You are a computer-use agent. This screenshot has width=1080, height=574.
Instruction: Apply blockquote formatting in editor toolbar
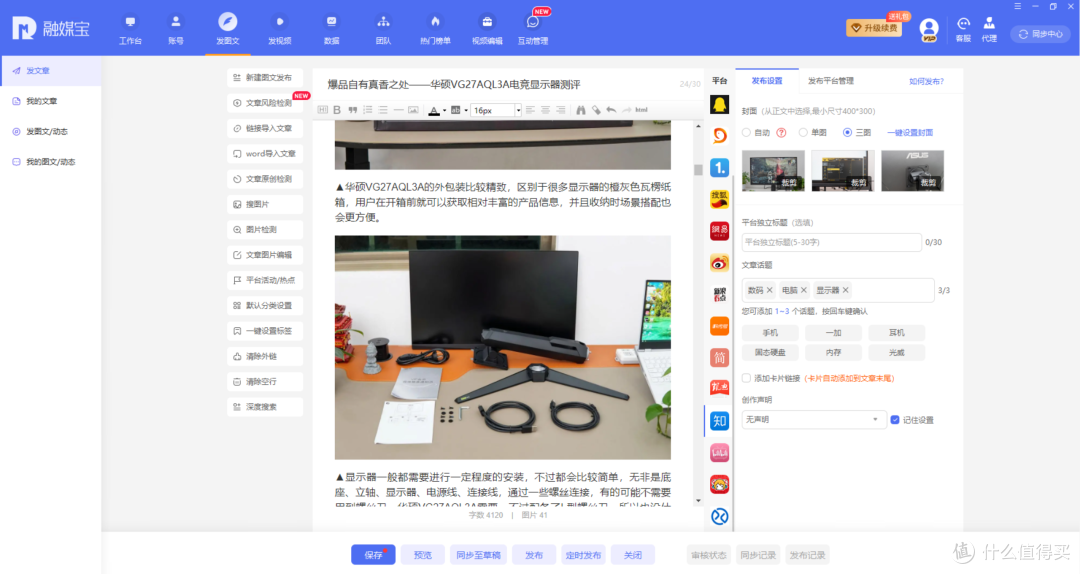[353, 110]
